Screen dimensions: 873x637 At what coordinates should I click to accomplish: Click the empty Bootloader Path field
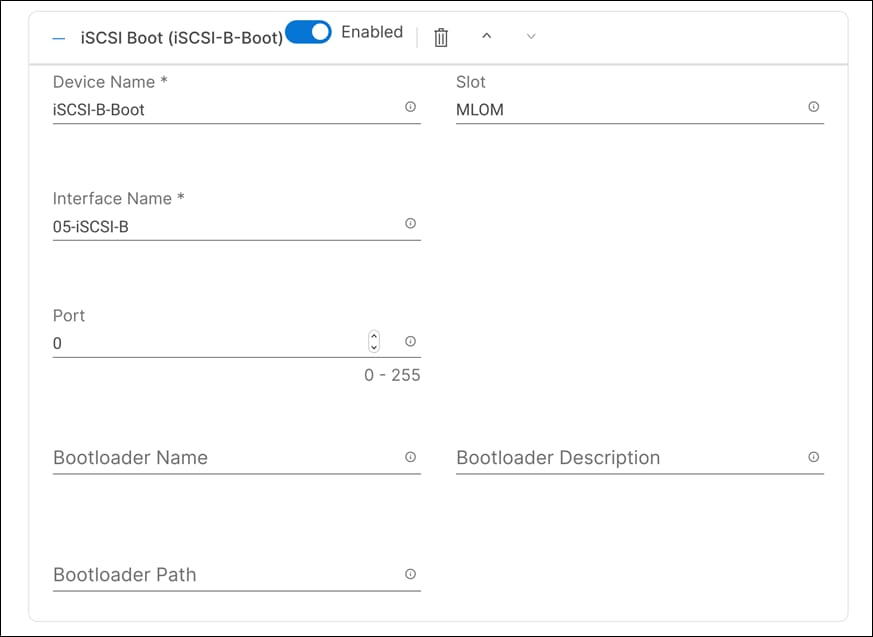pyautogui.click(x=200, y=575)
